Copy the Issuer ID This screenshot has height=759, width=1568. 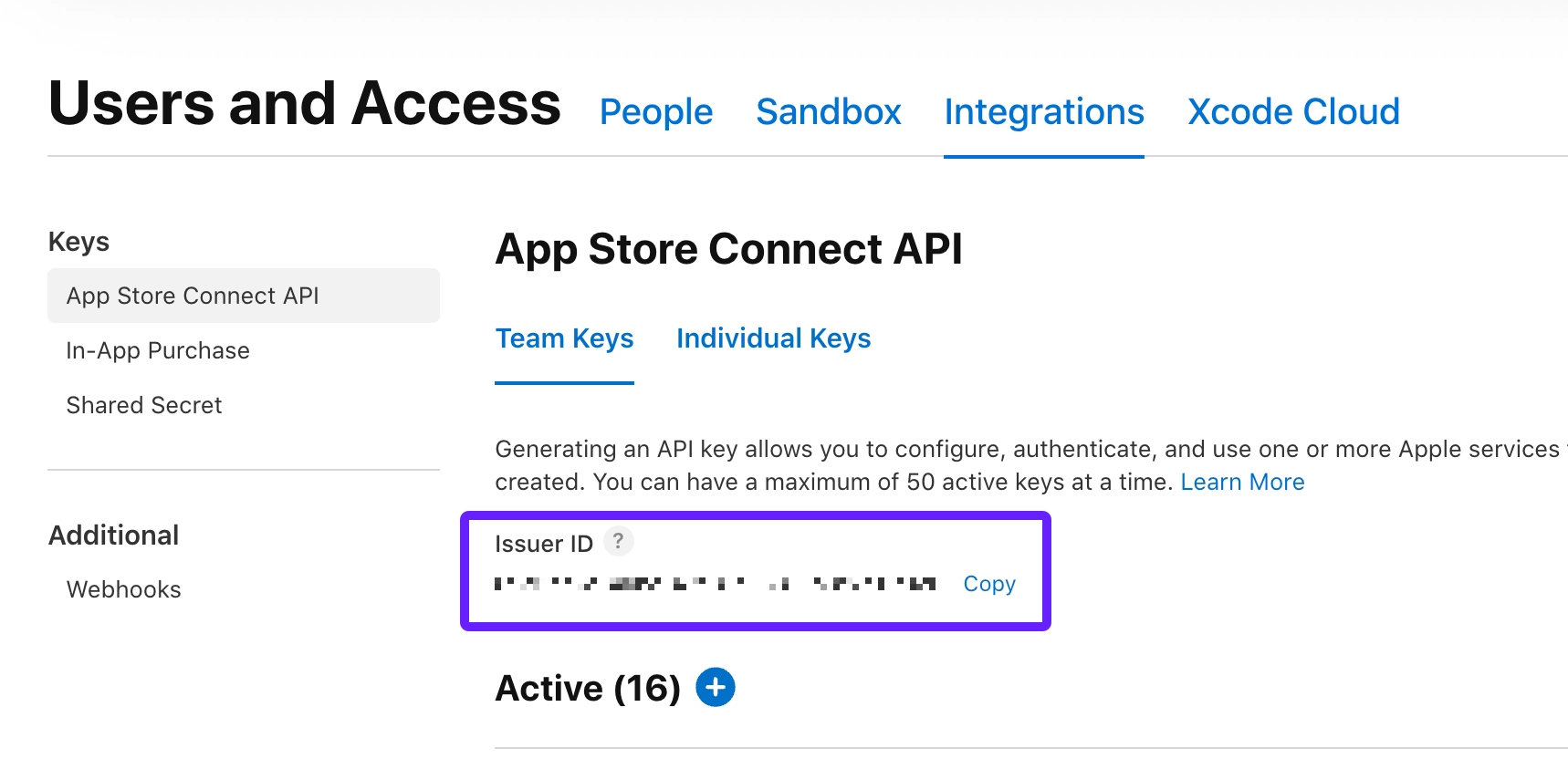point(989,584)
